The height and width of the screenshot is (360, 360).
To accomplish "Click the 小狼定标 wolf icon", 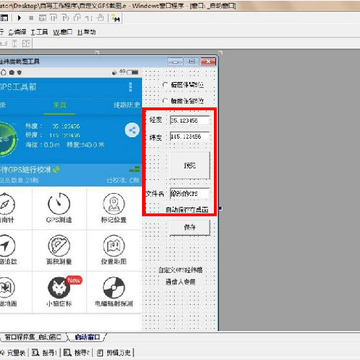I will click(59, 287).
